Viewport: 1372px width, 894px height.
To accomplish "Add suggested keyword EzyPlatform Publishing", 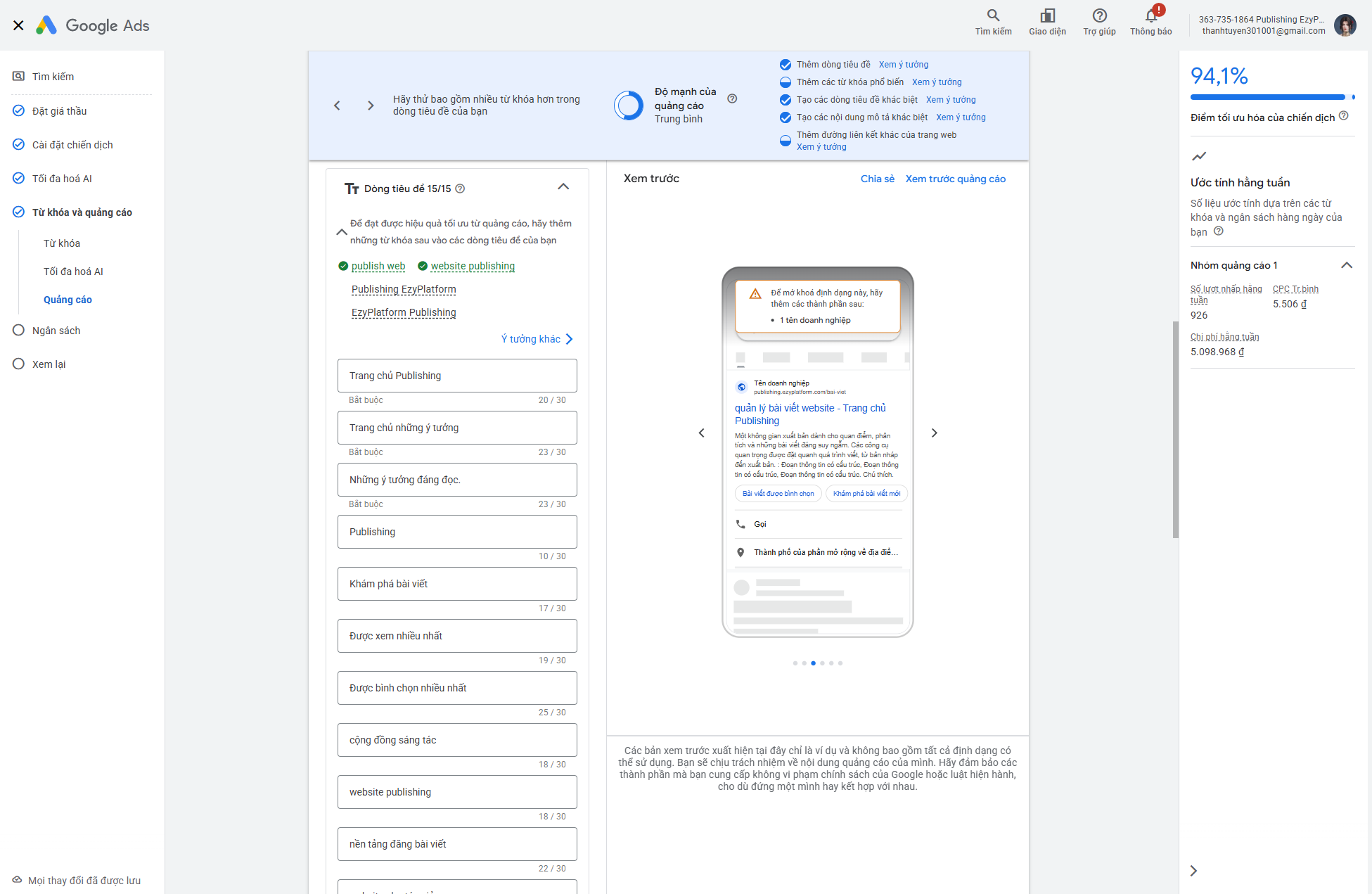I will pos(404,312).
